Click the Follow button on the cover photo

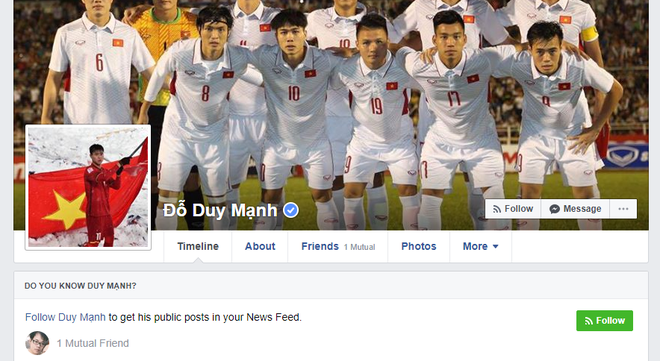[513, 209]
